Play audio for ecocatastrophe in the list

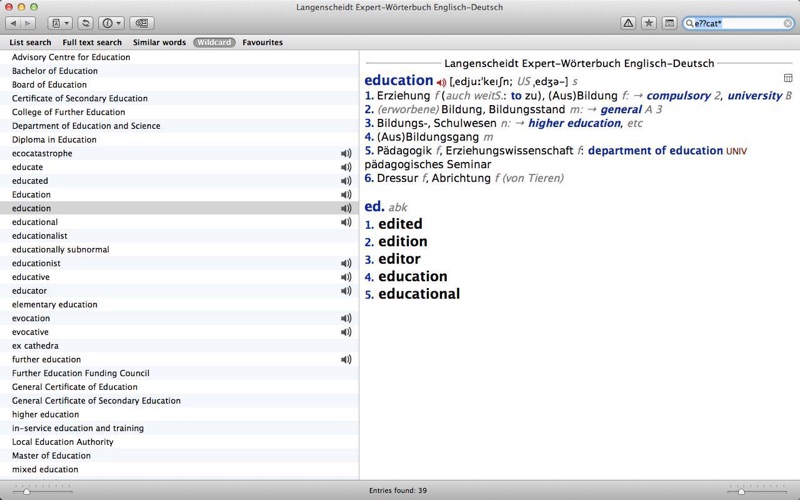click(346, 153)
